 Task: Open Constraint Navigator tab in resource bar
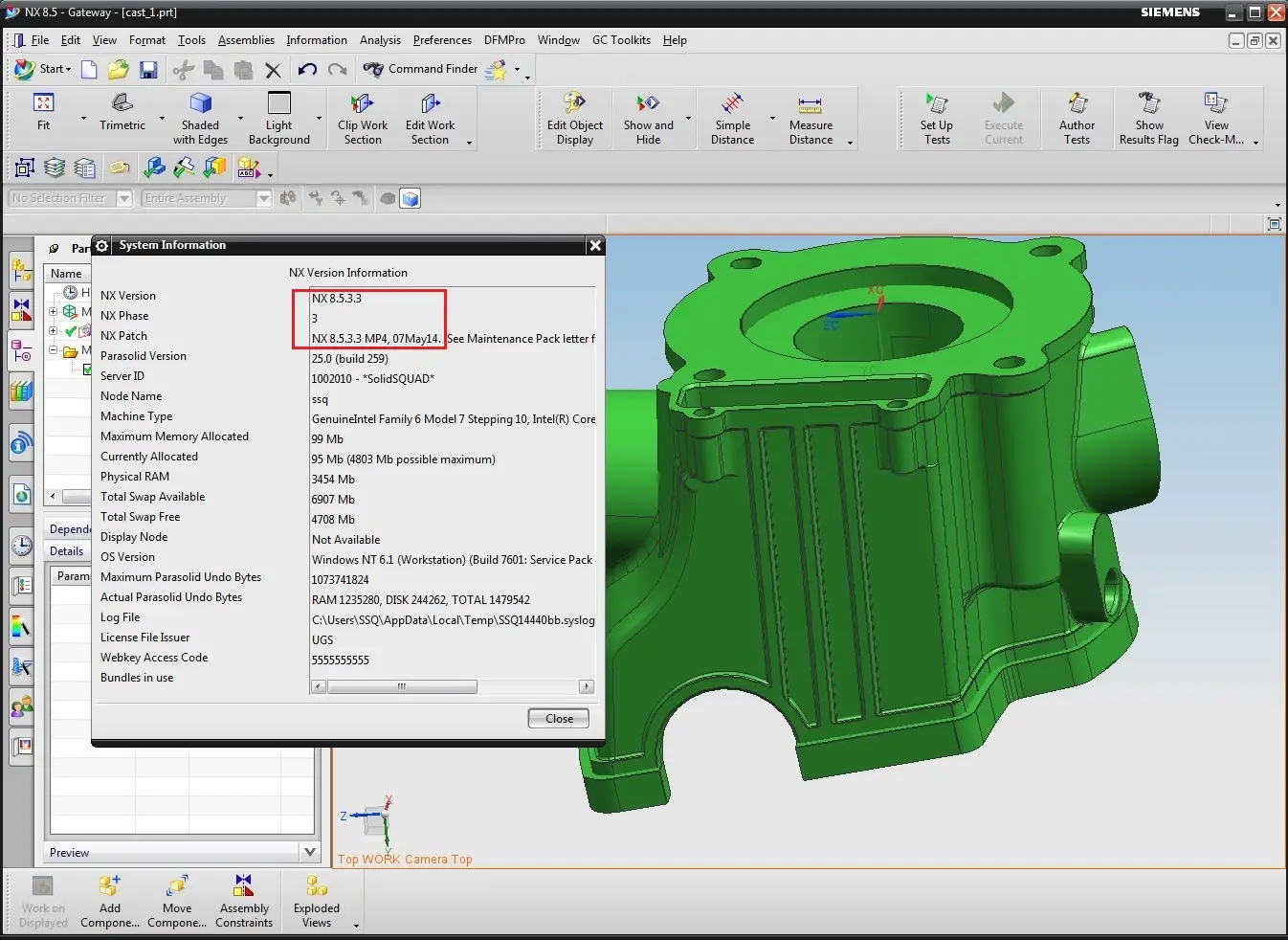(x=21, y=309)
